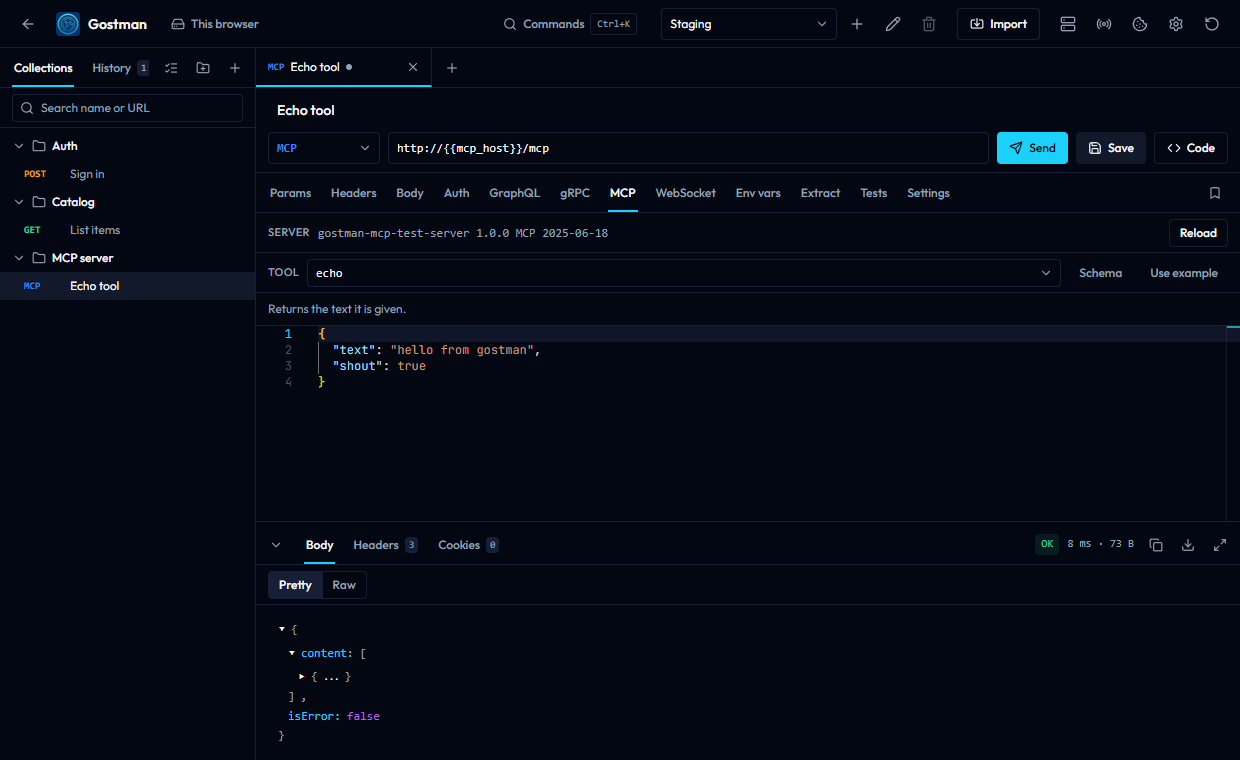Click the request URL input field
The image size is (1240, 760).
coord(688,148)
